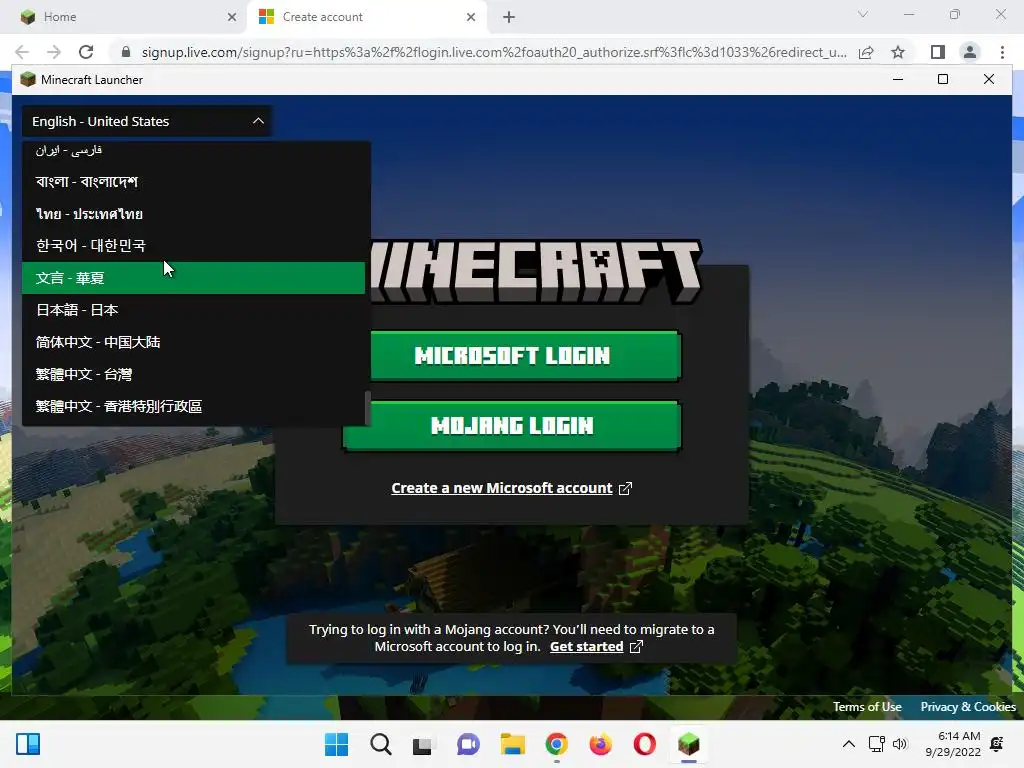Open taskbar Search
The image size is (1024, 768).
[x=381, y=744]
